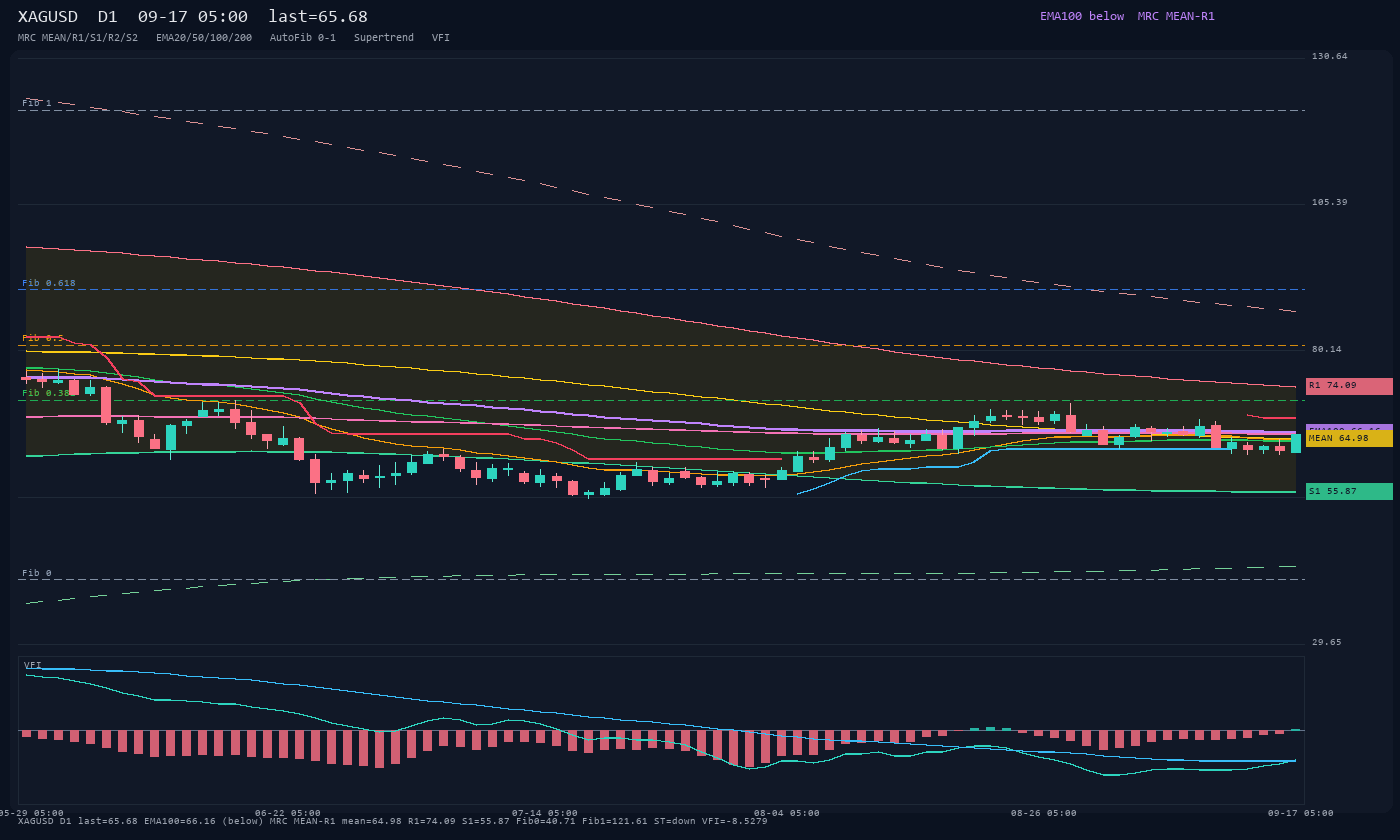
Task: Click the 08-04 05:00 date on the time axis
Action: coord(787,813)
